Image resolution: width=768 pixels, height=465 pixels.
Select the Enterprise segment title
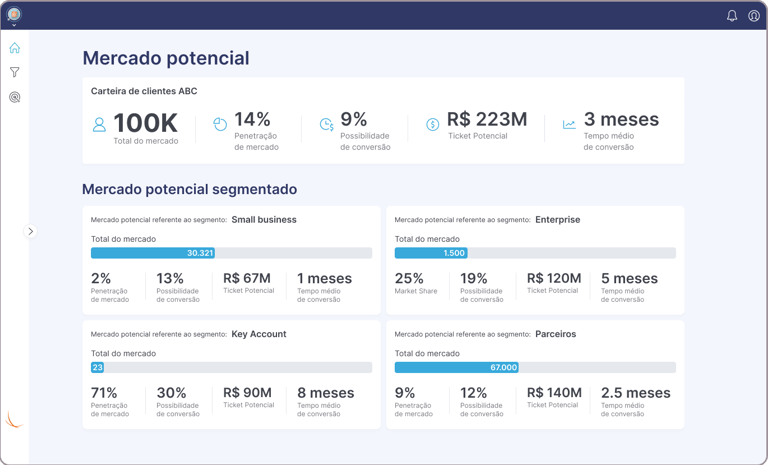[x=557, y=220]
